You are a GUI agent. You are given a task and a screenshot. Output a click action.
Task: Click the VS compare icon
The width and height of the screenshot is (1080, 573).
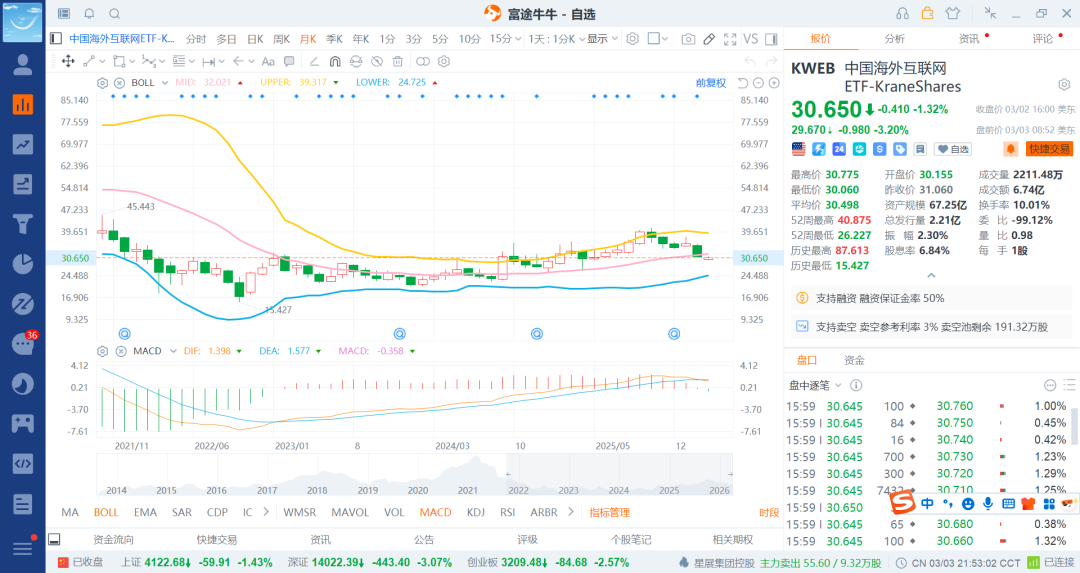(751, 39)
